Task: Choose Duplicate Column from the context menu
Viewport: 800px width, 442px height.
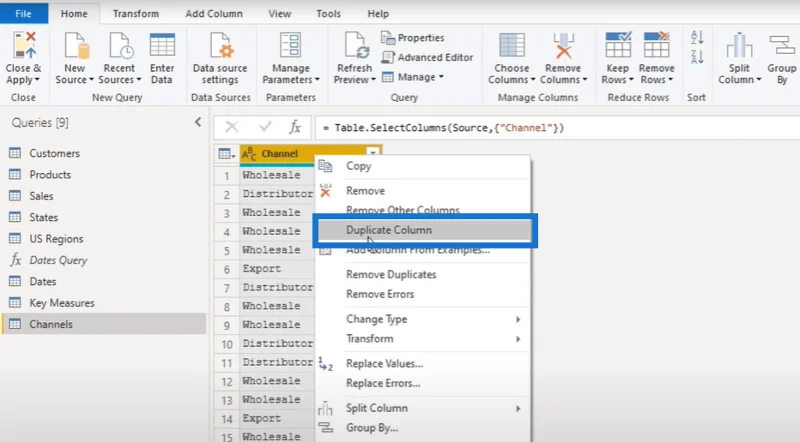Action: 422,230
